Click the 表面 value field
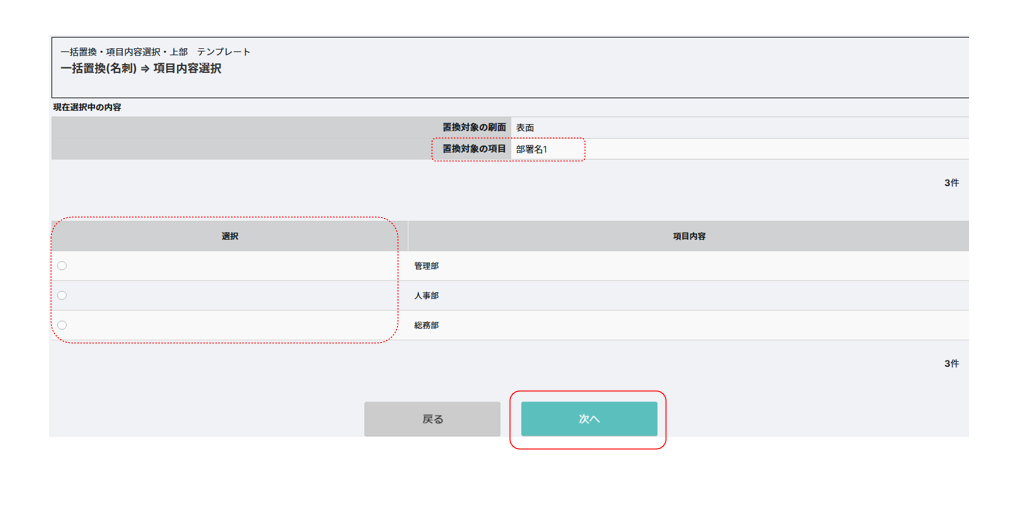The height and width of the screenshot is (507, 1036). (740, 128)
